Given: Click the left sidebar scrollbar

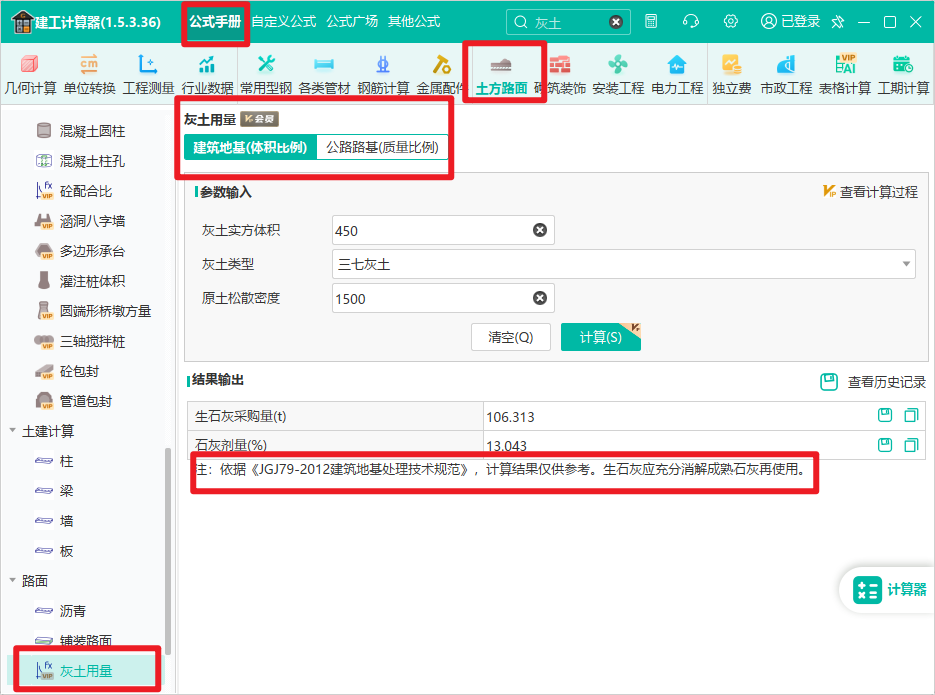Looking at the screenshot, I should (168, 551).
